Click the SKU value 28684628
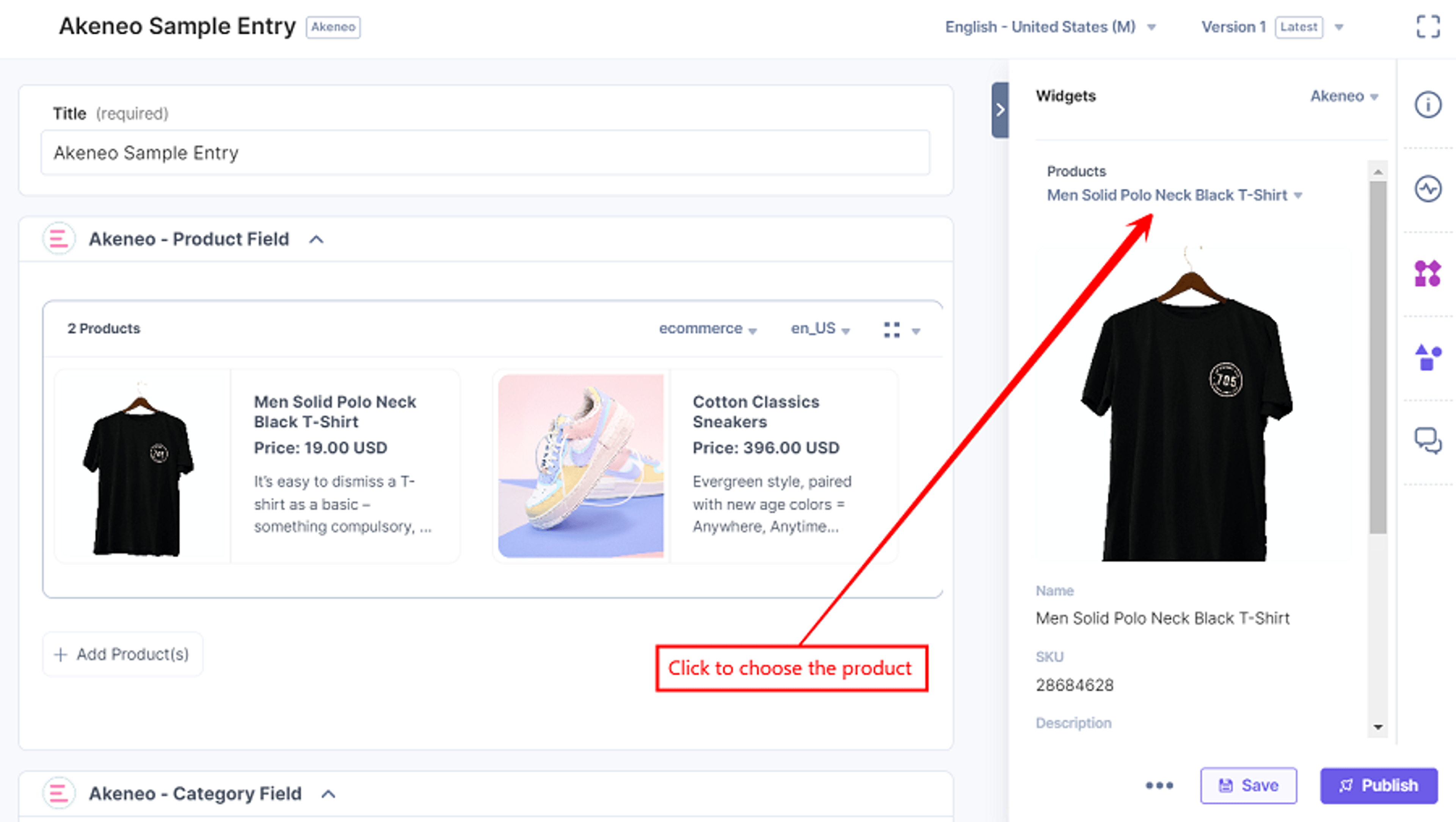Screen dimensions: 1456x822 tap(1075, 685)
